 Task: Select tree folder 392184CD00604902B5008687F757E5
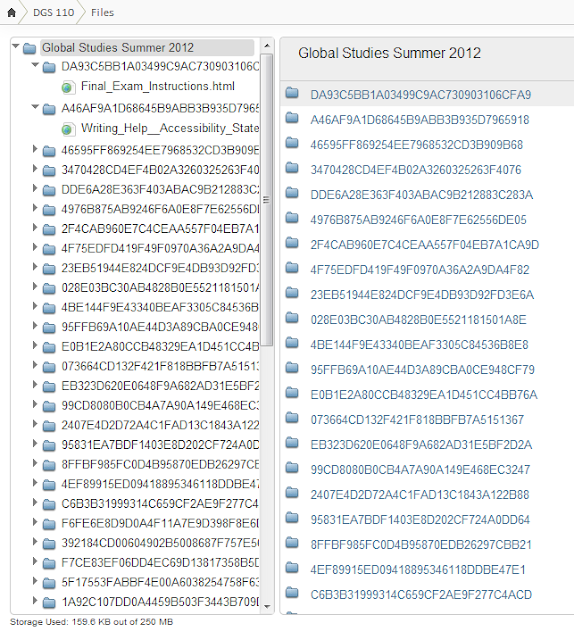tap(160, 543)
